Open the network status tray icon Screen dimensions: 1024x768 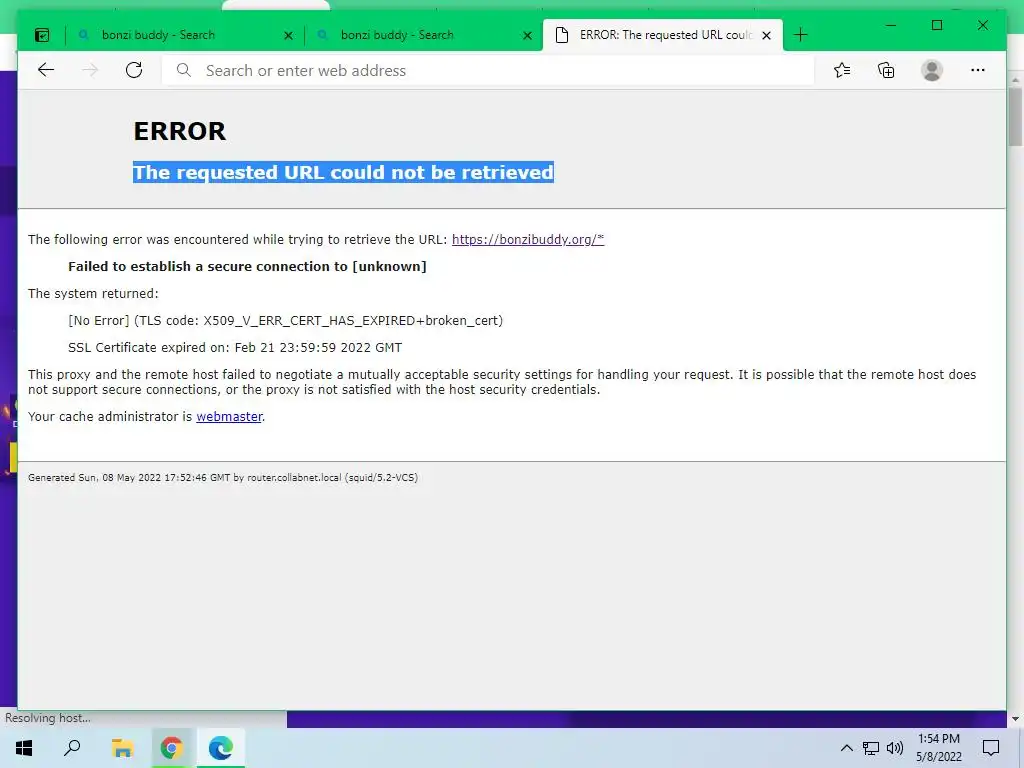coord(871,748)
